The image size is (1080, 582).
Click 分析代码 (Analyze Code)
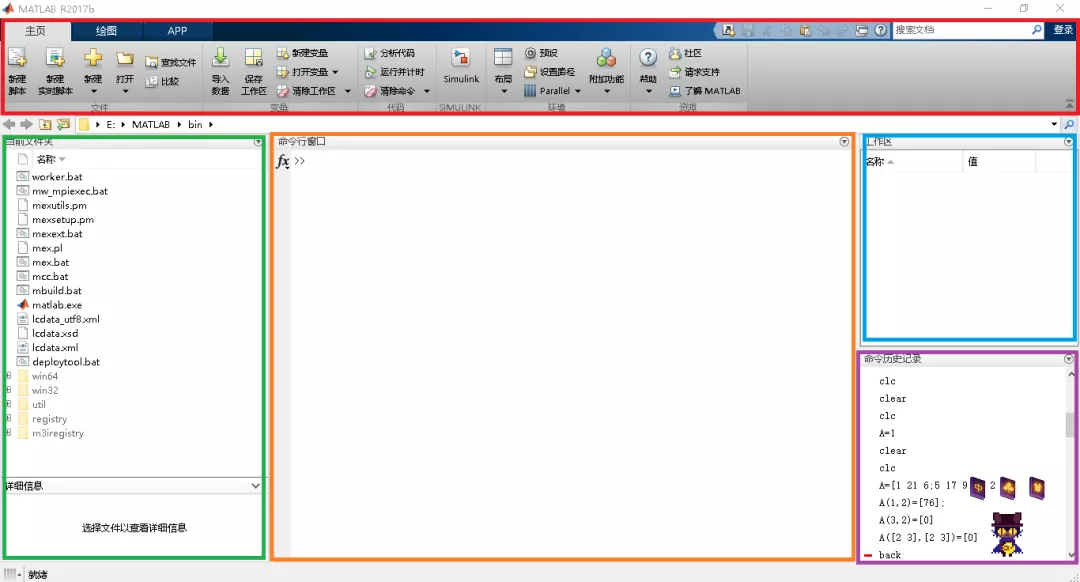[390, 53]
